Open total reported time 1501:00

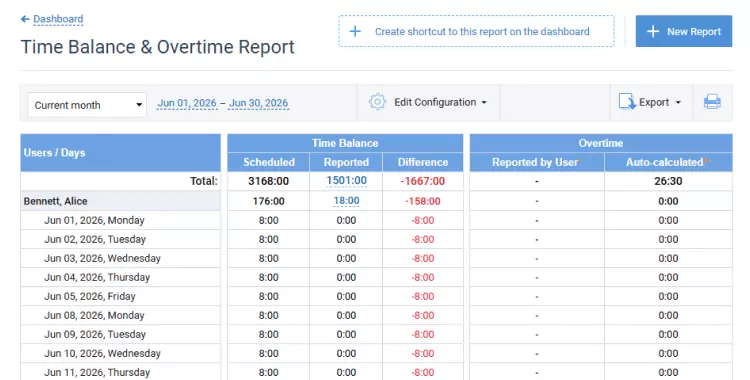346,181
